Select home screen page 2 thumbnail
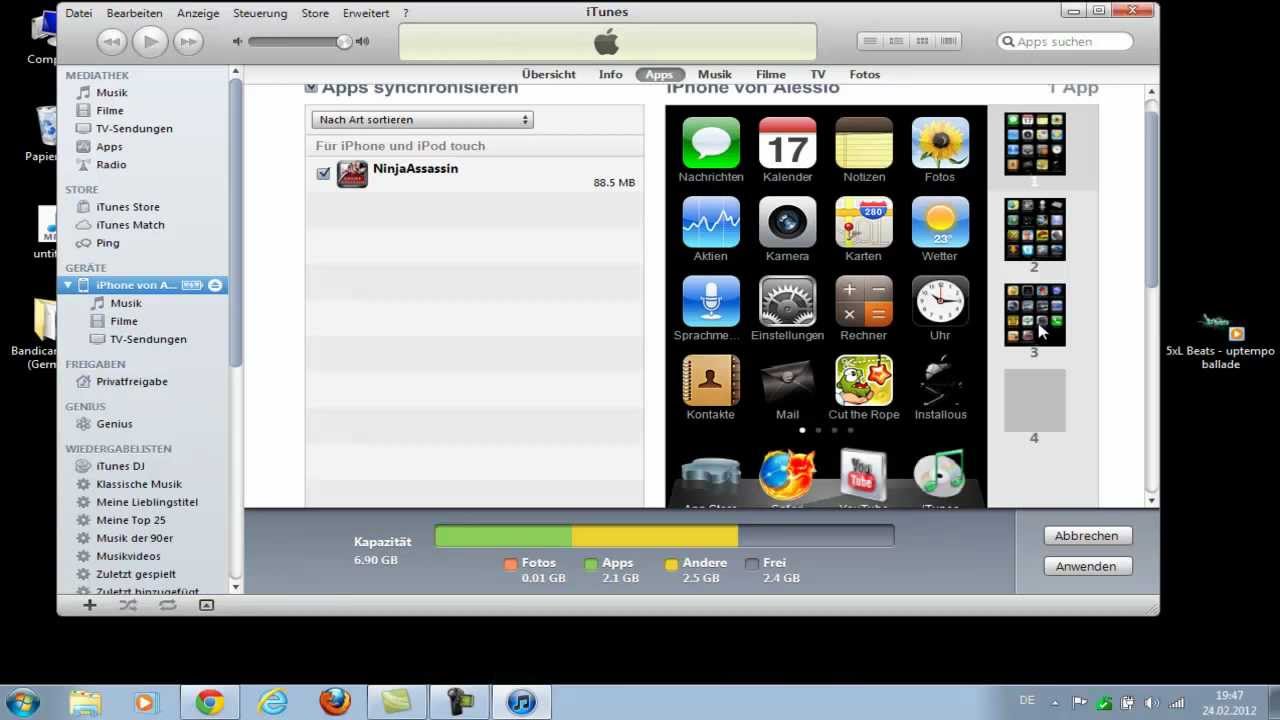Image resolution: width=1280 pixels, height=720 pixels. tap(1035, 229)
